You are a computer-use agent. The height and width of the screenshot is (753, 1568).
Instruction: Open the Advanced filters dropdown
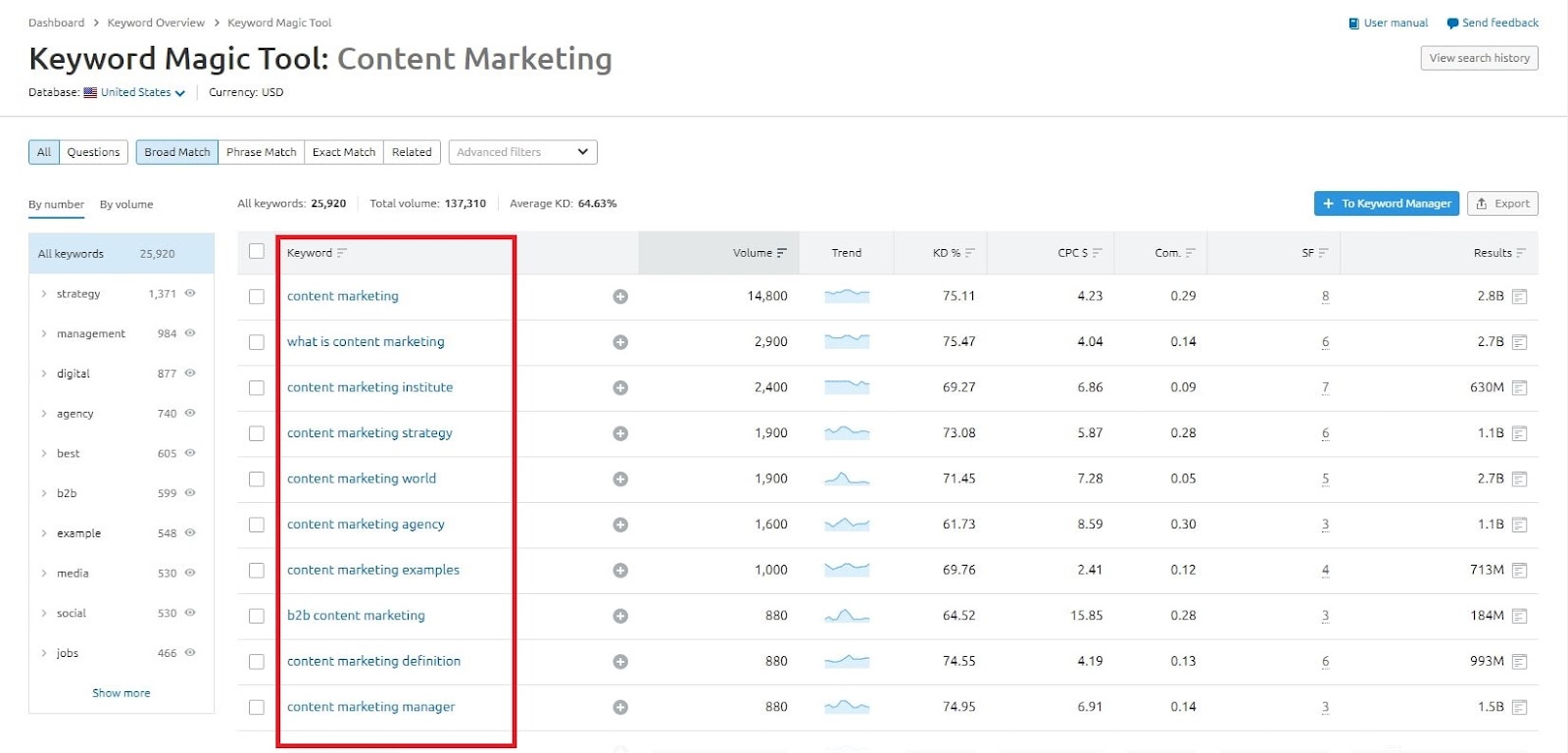(522, 152)
